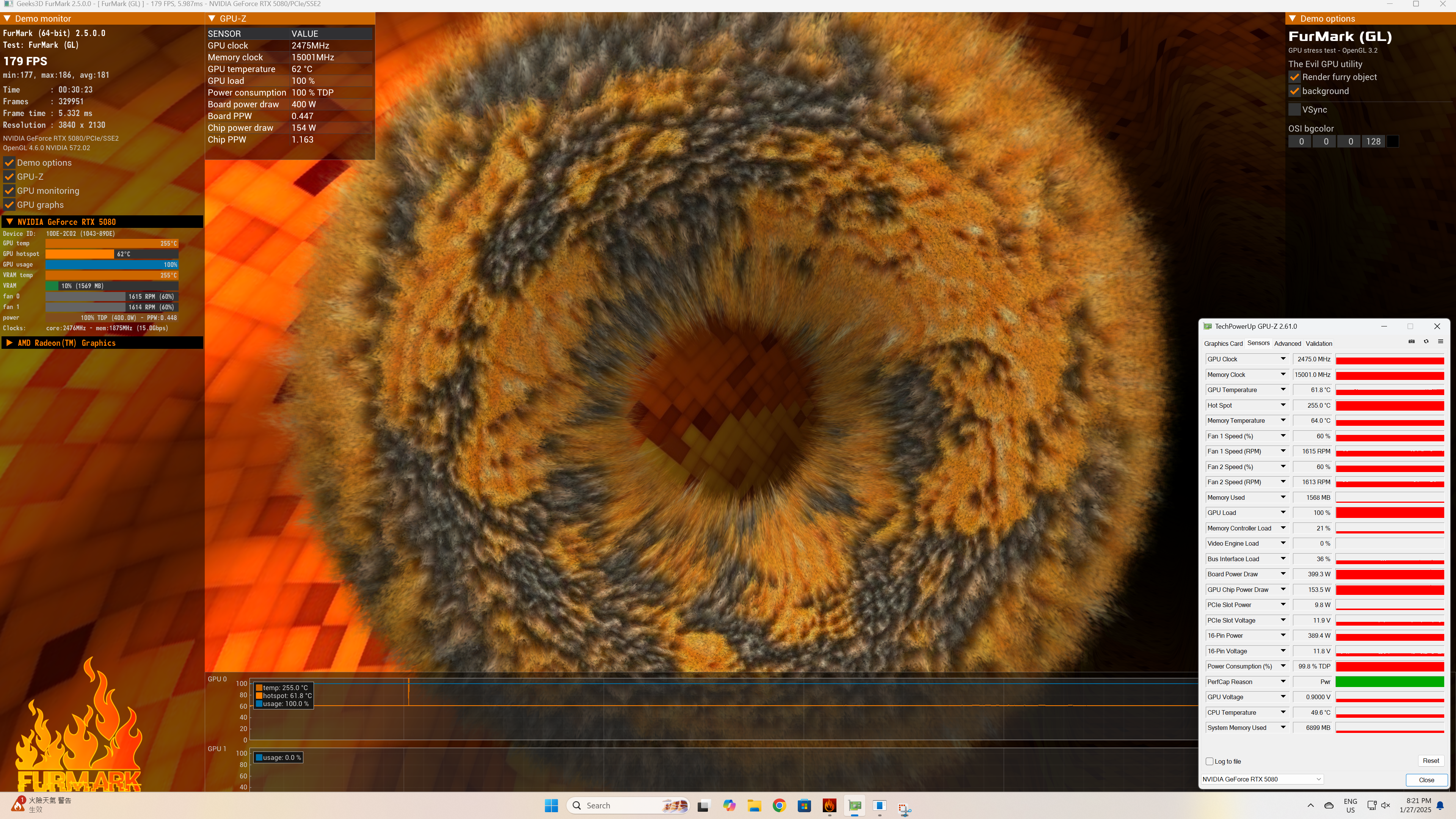Viewport: 1456px width, 819px height.
Task: Open the System Memory Used sensor dropdown
Action: pos(1283,728)
